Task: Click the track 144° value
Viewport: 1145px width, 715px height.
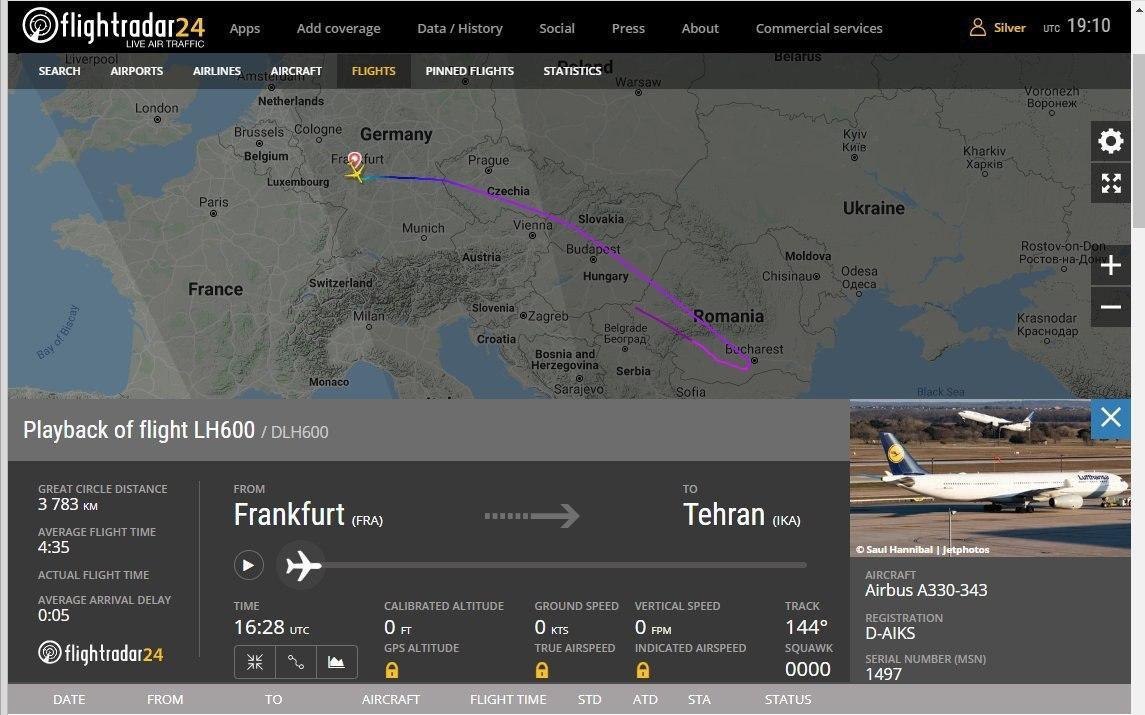Action: [806, 627]
